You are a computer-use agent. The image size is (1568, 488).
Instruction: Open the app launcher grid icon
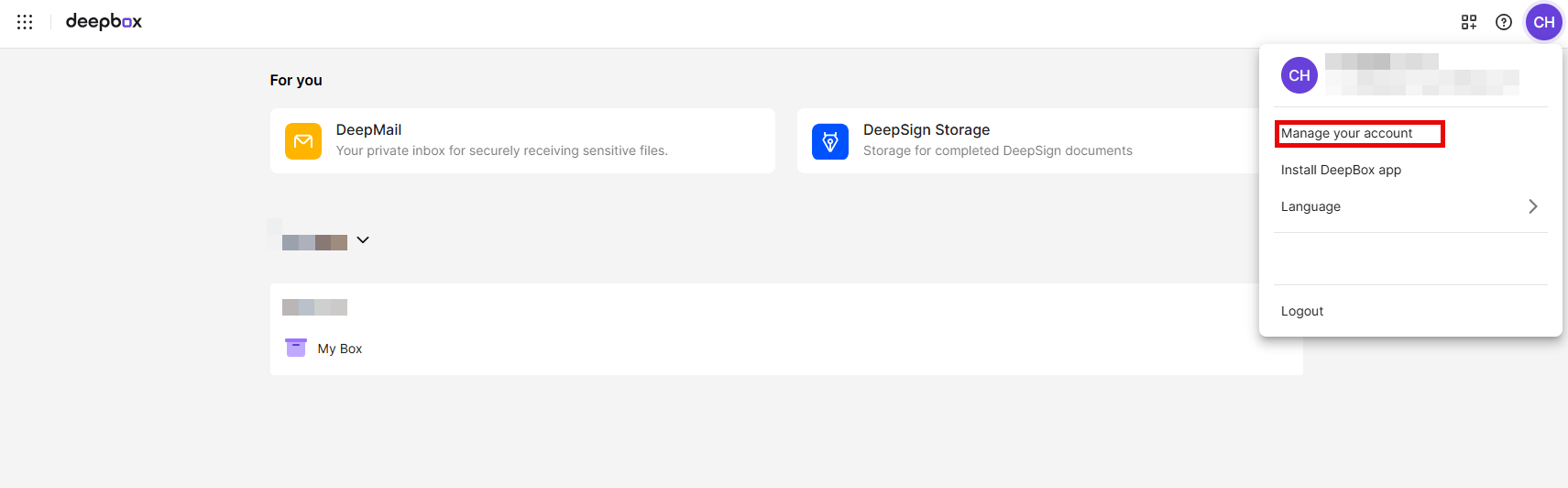point(25,22)
